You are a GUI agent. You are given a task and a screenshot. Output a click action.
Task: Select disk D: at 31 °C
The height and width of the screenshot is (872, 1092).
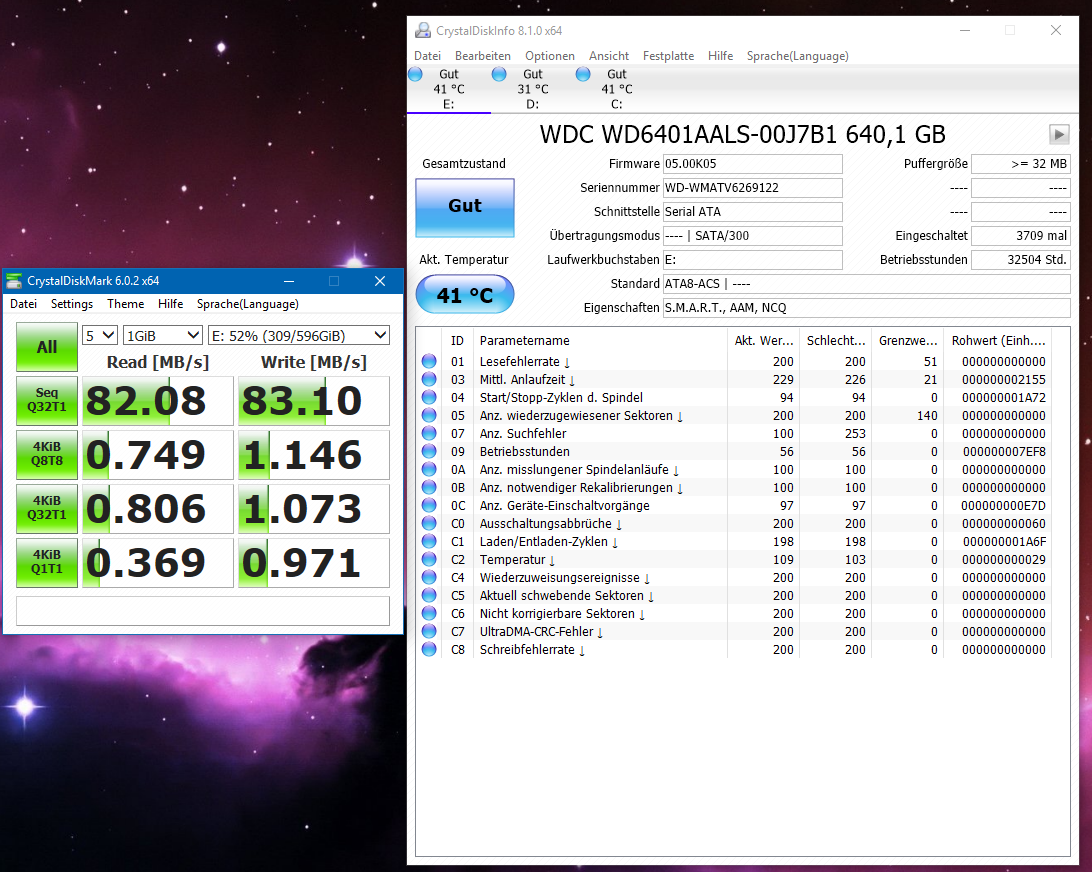[533, 89]
